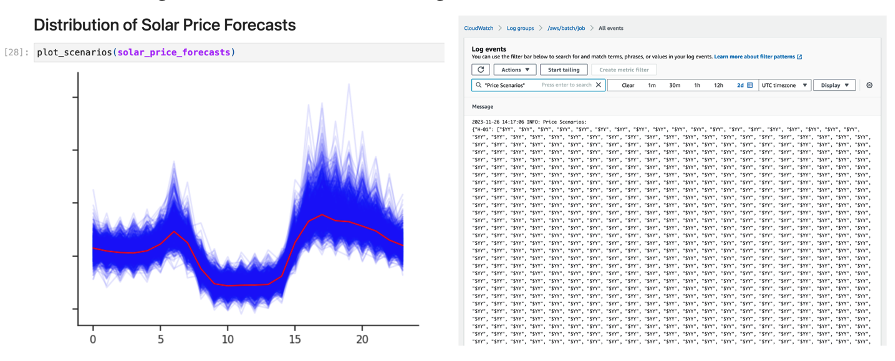The image size is (895, 361).
Task: Click the log filter search field
Action: [x=538, y=85]
